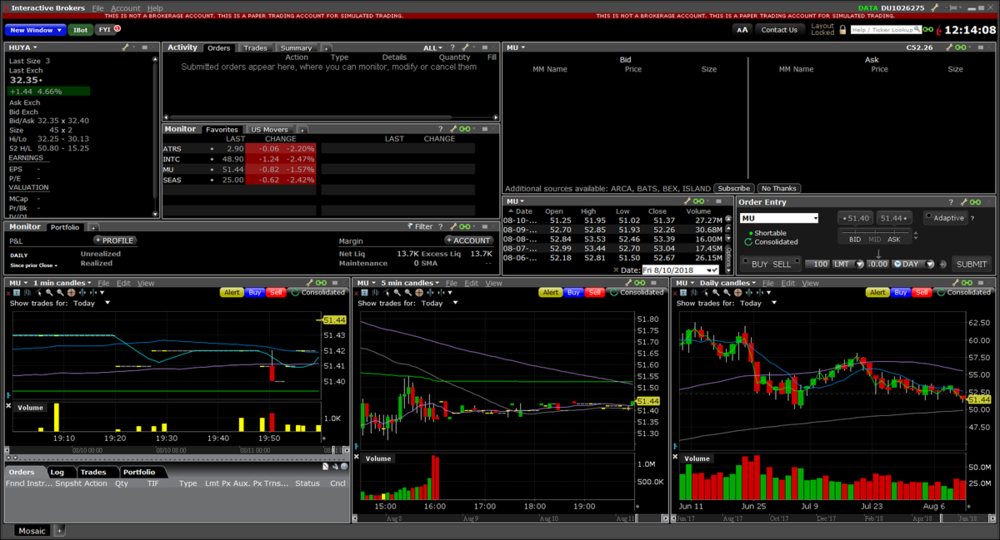Screen dimensions: 1000x540
Task: Click the Contact Us button
Action: click(x=779, y=30)
